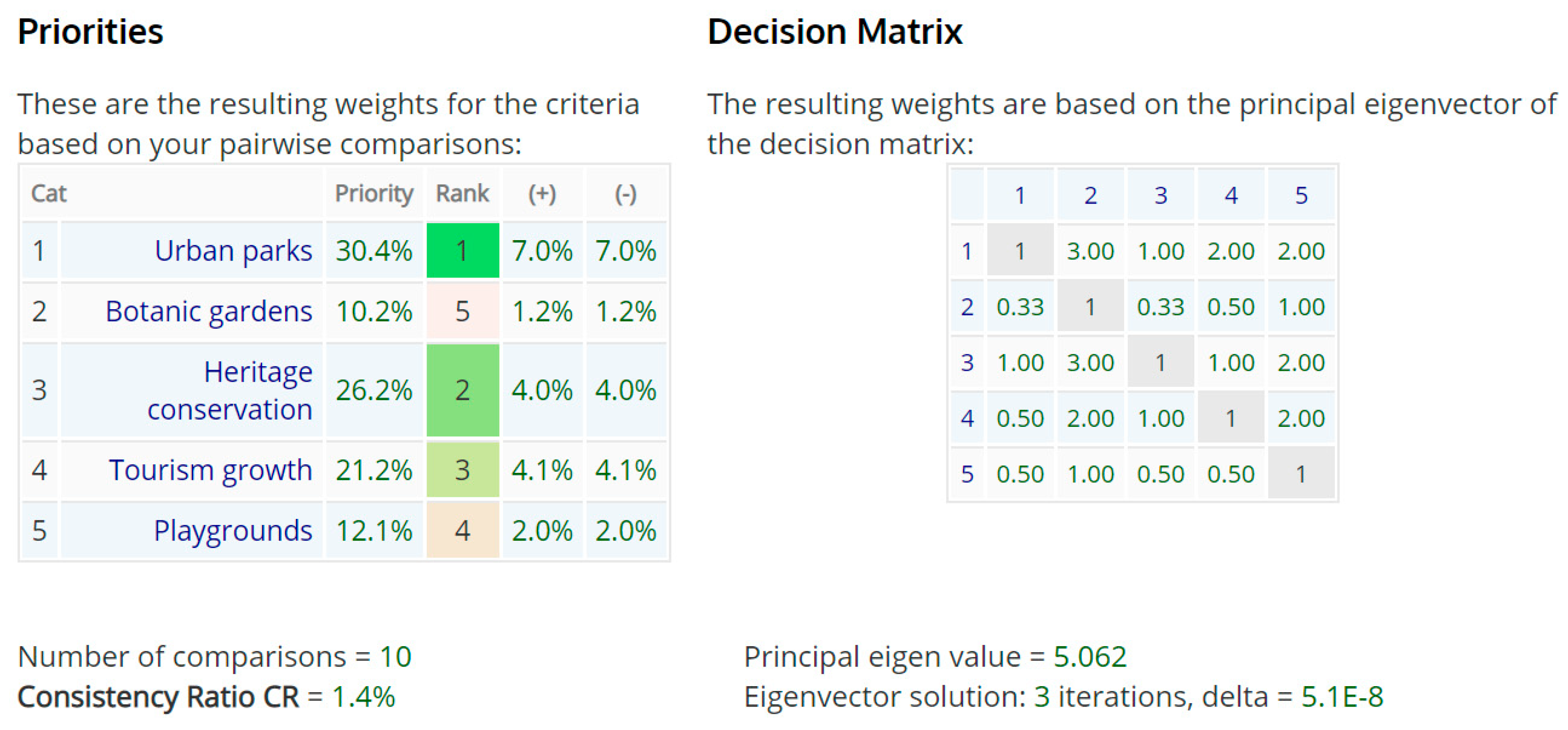This screenshot has height=730, width=1568.
Task: Click decision matrix column header 5
Action: pyautogui.click(x=1301, y=195)
